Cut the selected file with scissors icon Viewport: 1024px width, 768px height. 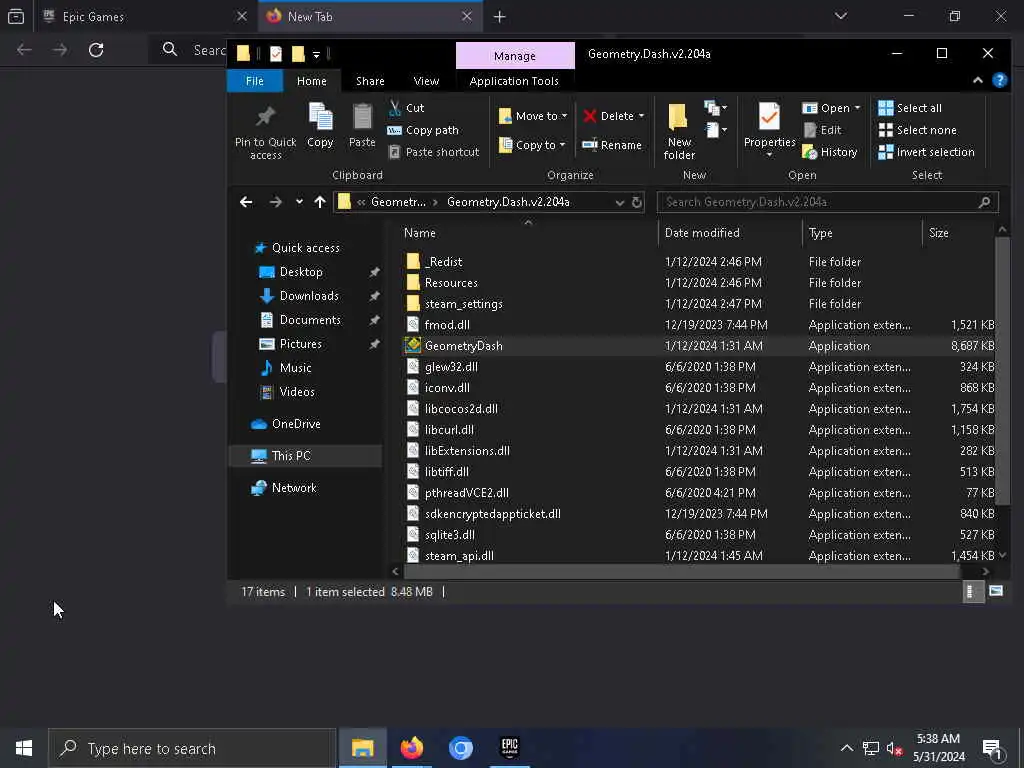(394, 108)
